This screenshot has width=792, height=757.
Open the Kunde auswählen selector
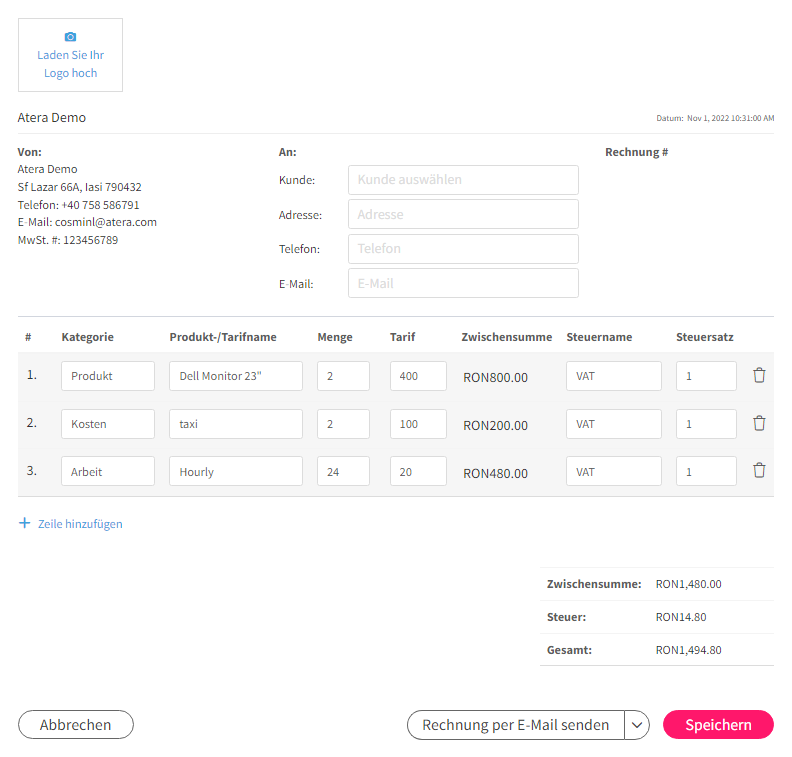pos(463,180)
